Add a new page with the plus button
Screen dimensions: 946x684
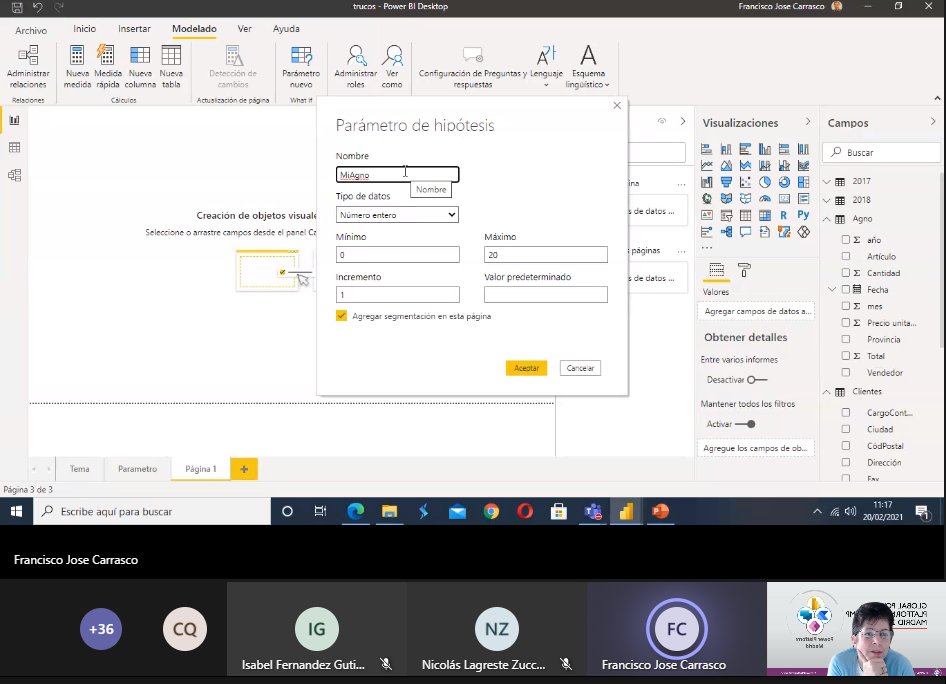pos(244,469)
